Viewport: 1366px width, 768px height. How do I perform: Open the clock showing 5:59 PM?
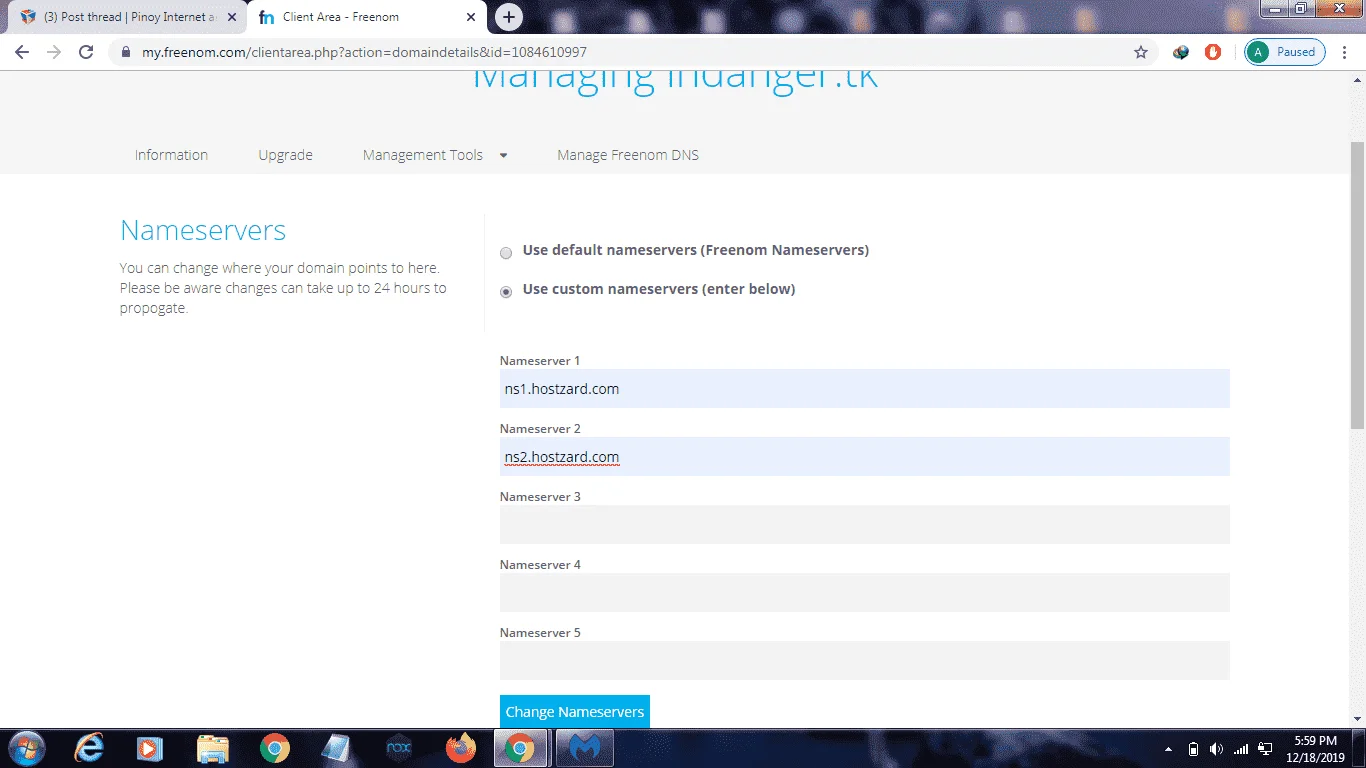[1315, 748]
